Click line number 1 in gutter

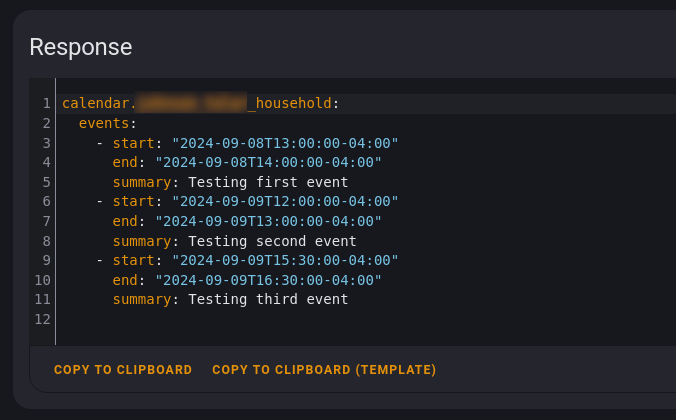(x=46, y=103)
